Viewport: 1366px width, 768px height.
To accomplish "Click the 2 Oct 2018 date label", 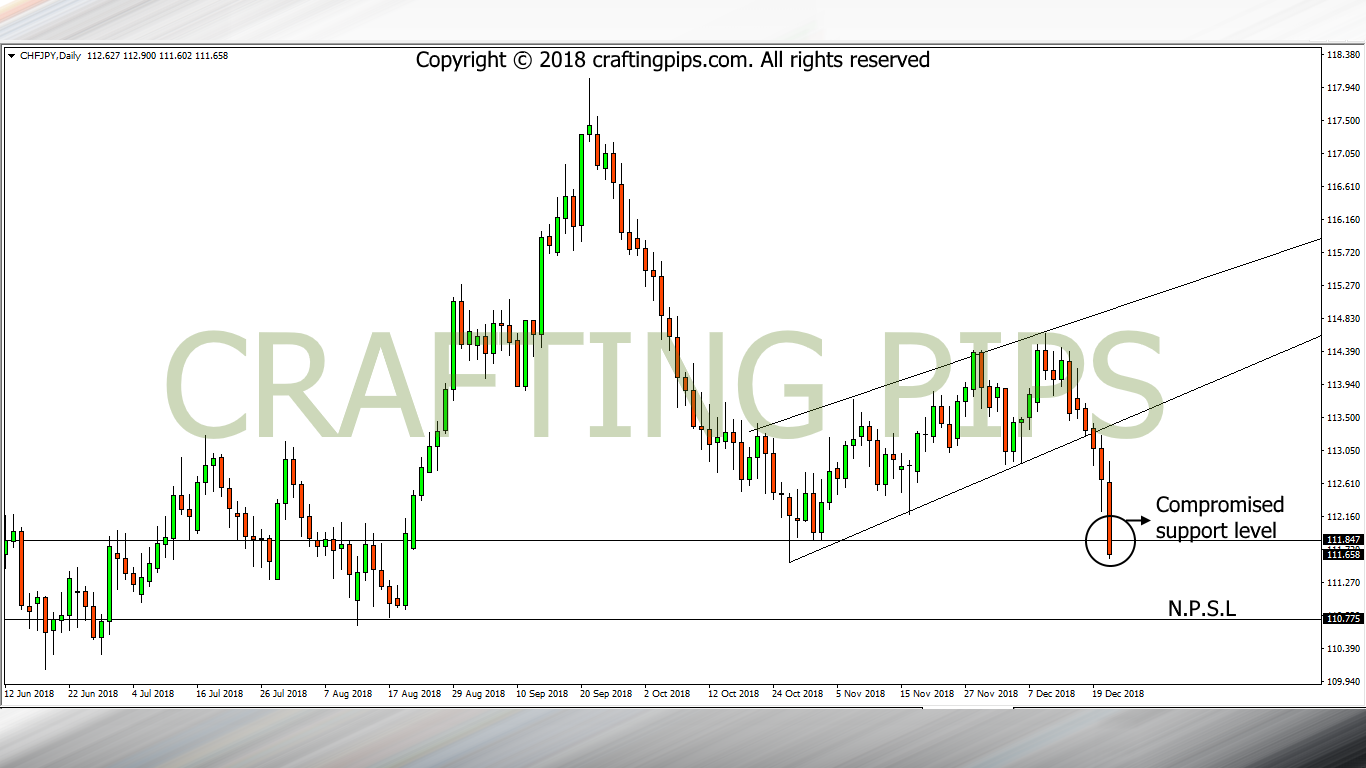I will [x=667, y=693].
